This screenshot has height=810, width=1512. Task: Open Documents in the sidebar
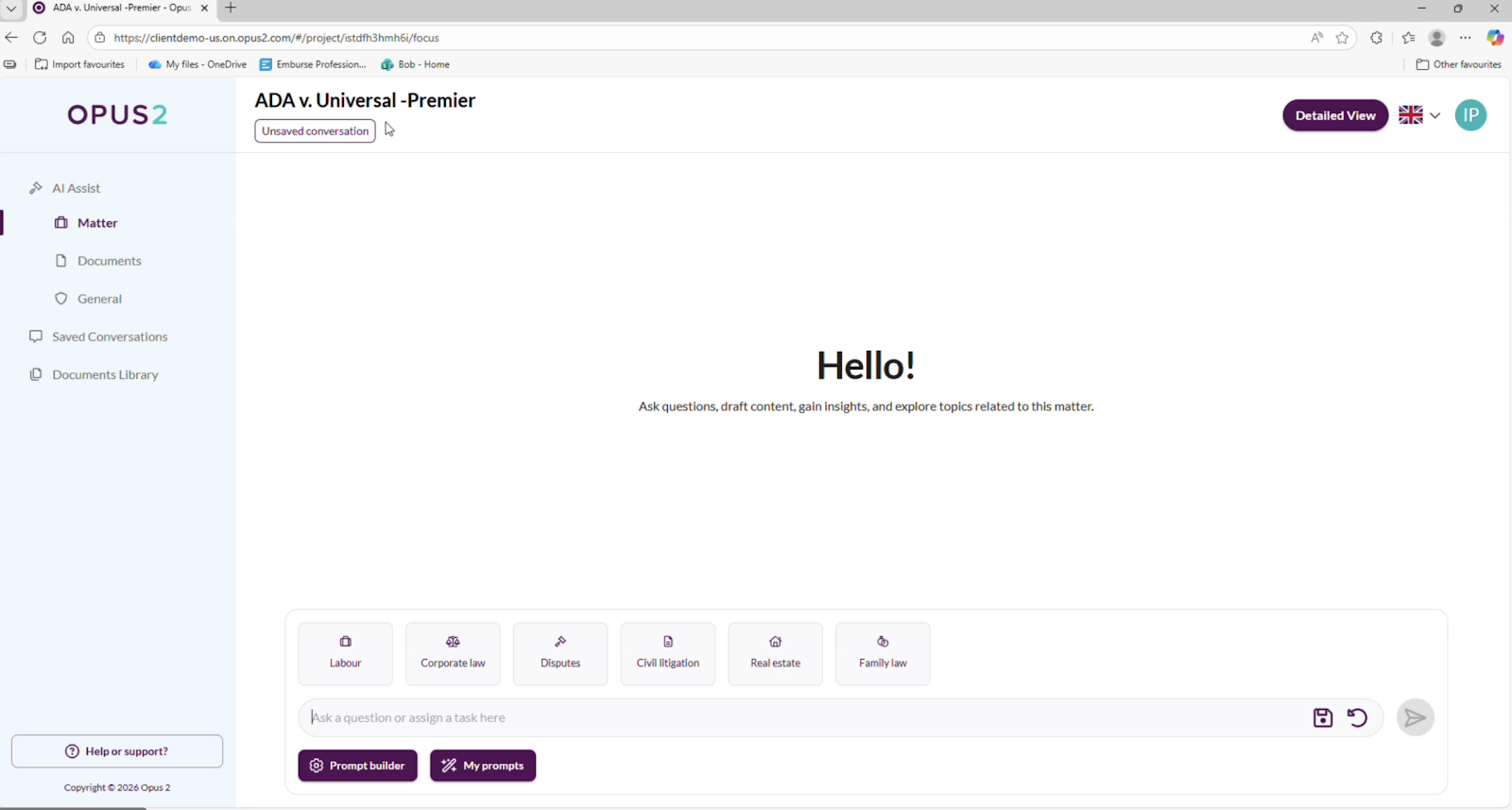[109, 261]
